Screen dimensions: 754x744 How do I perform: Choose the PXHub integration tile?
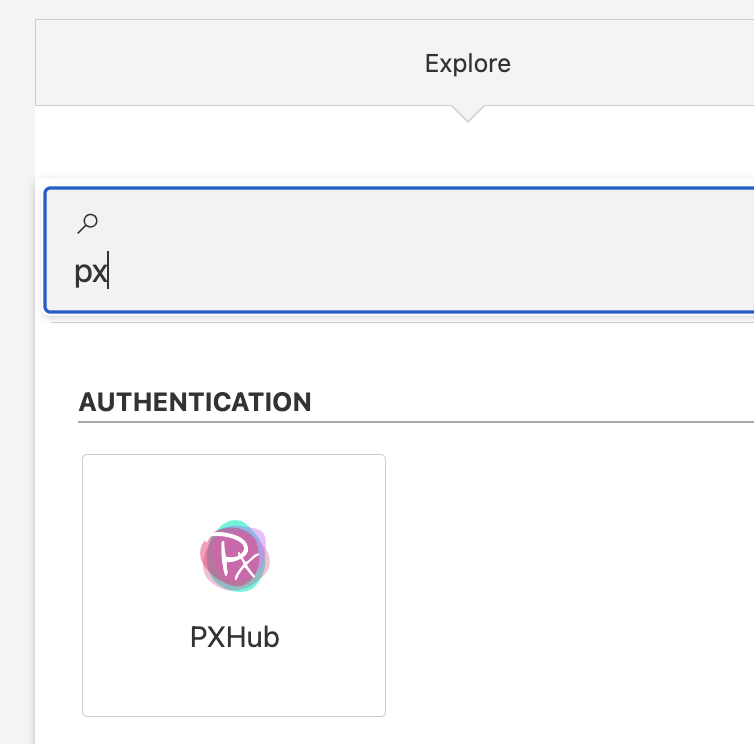234,585
